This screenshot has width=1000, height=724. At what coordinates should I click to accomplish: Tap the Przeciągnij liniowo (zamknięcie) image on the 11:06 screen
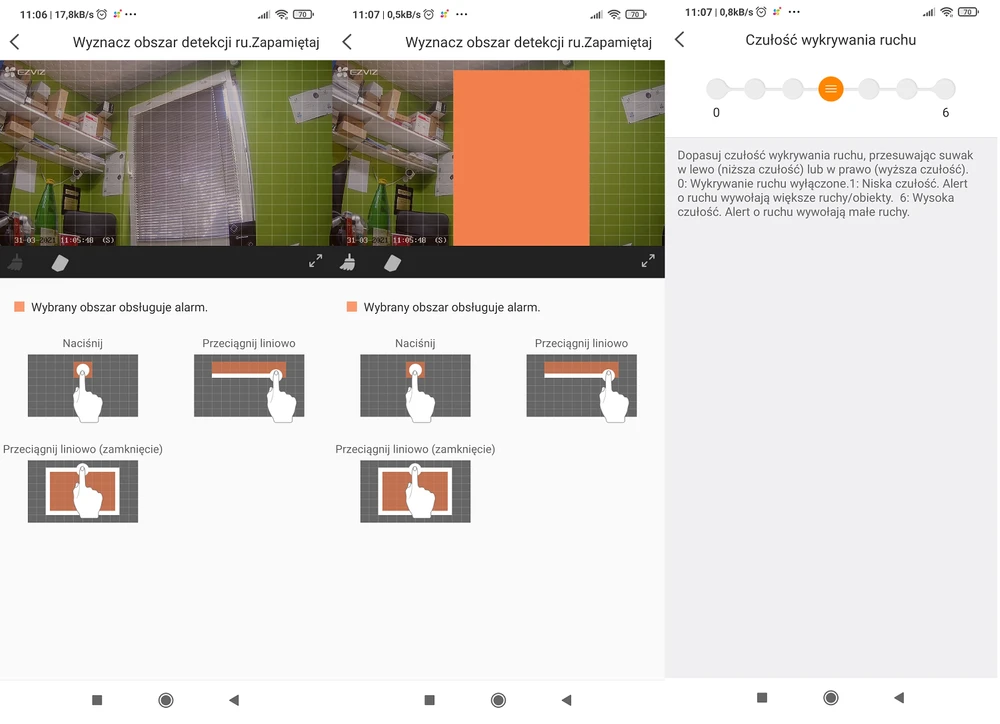[x=83, y=491]
